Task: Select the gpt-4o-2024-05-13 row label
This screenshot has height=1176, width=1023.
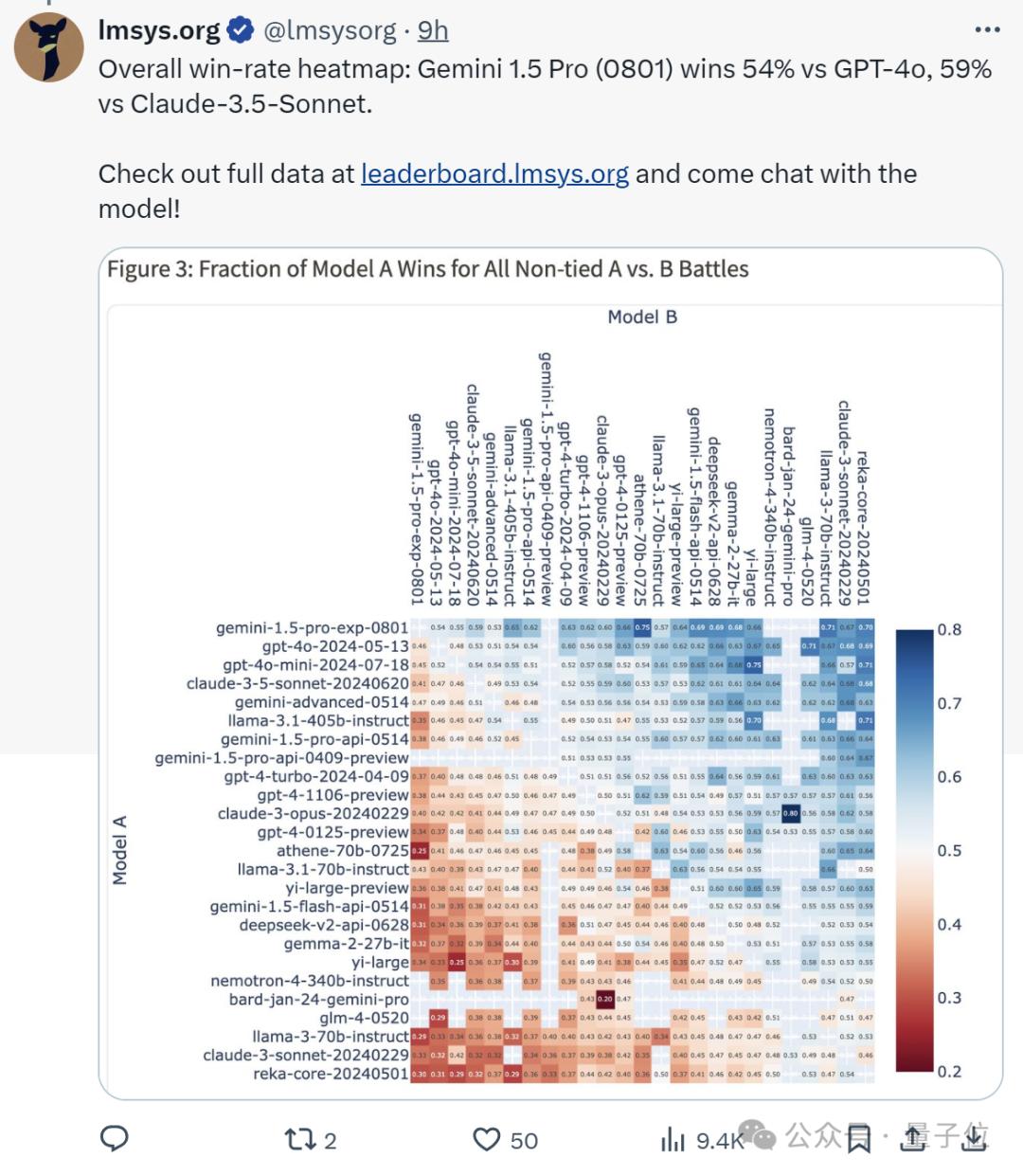Action: (x=335, y=646)
